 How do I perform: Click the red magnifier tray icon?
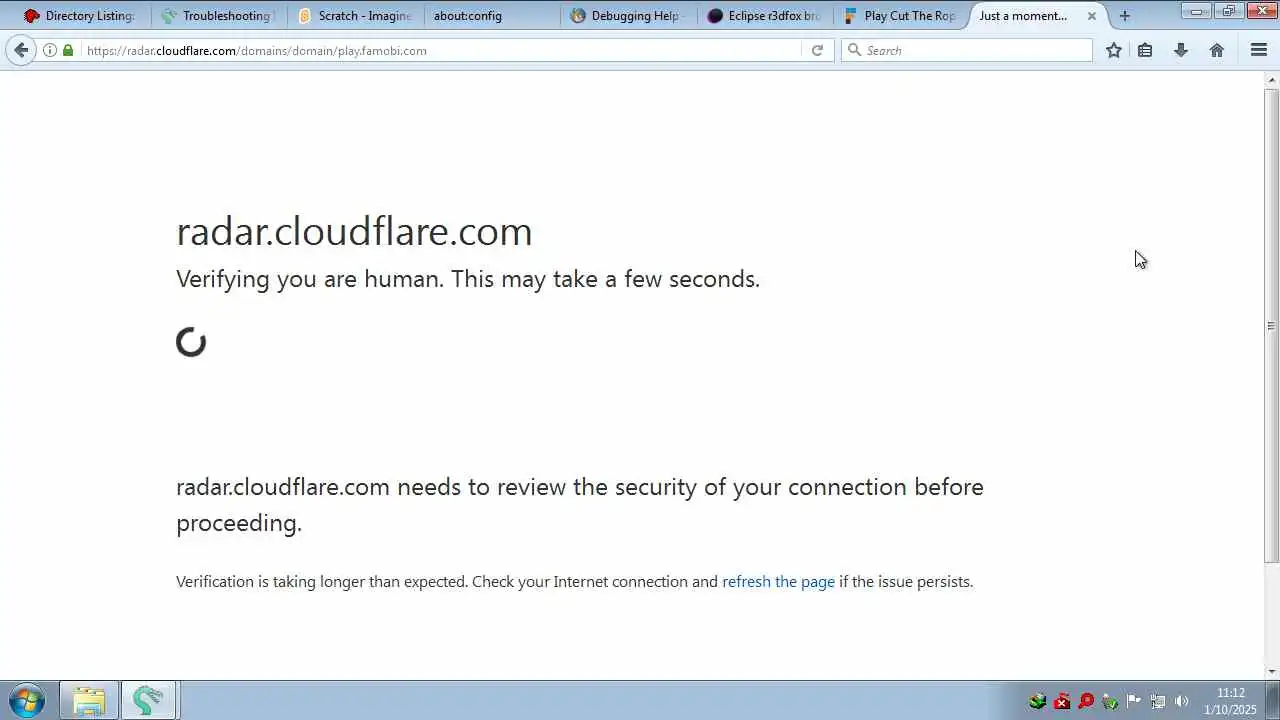coord(1086,701)
